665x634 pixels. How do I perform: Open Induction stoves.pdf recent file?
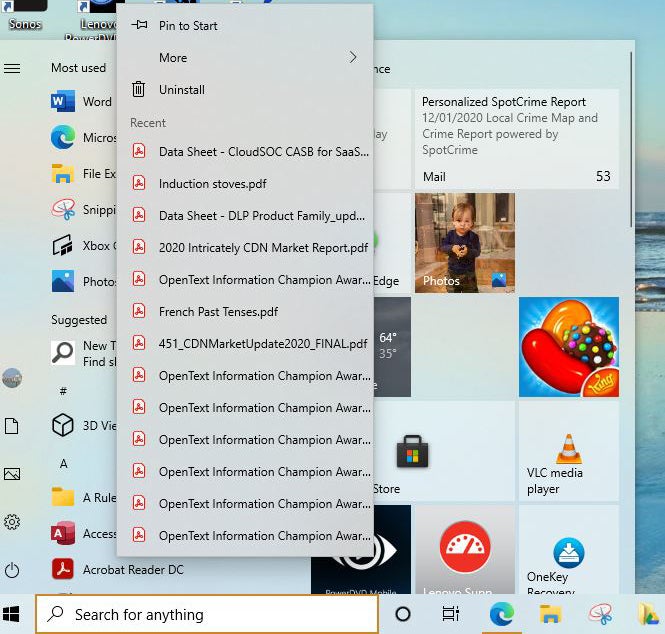(x=245, y=184)
